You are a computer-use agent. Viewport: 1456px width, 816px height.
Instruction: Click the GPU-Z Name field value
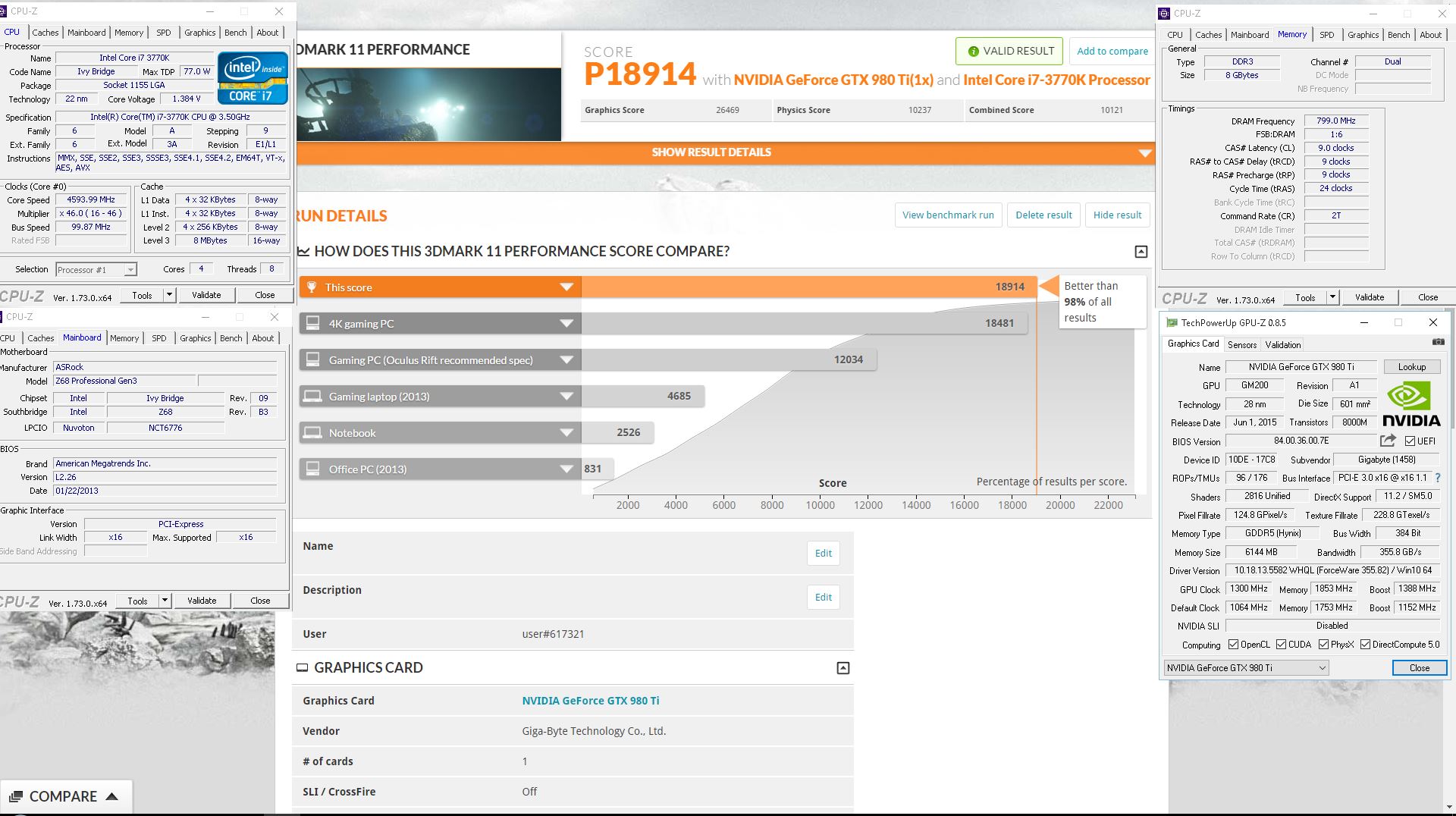(1301, 367)
